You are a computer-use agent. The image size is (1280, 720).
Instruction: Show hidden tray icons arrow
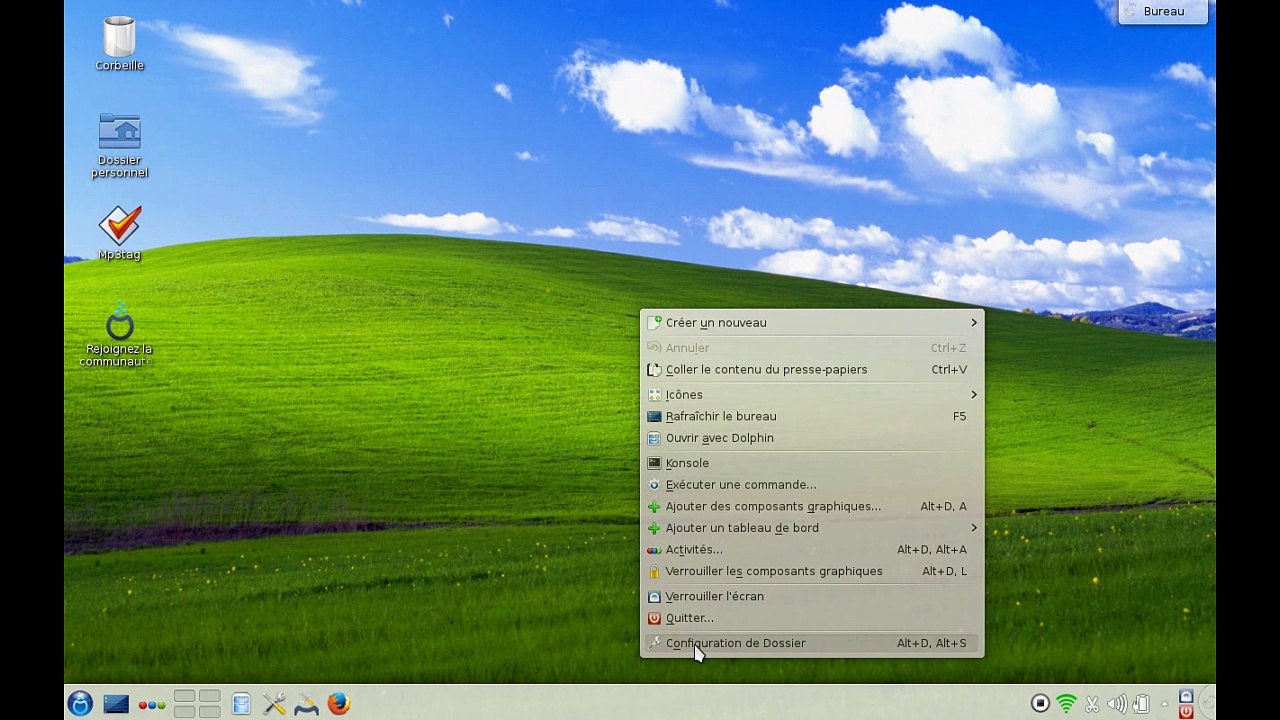tap(1163, 704)
